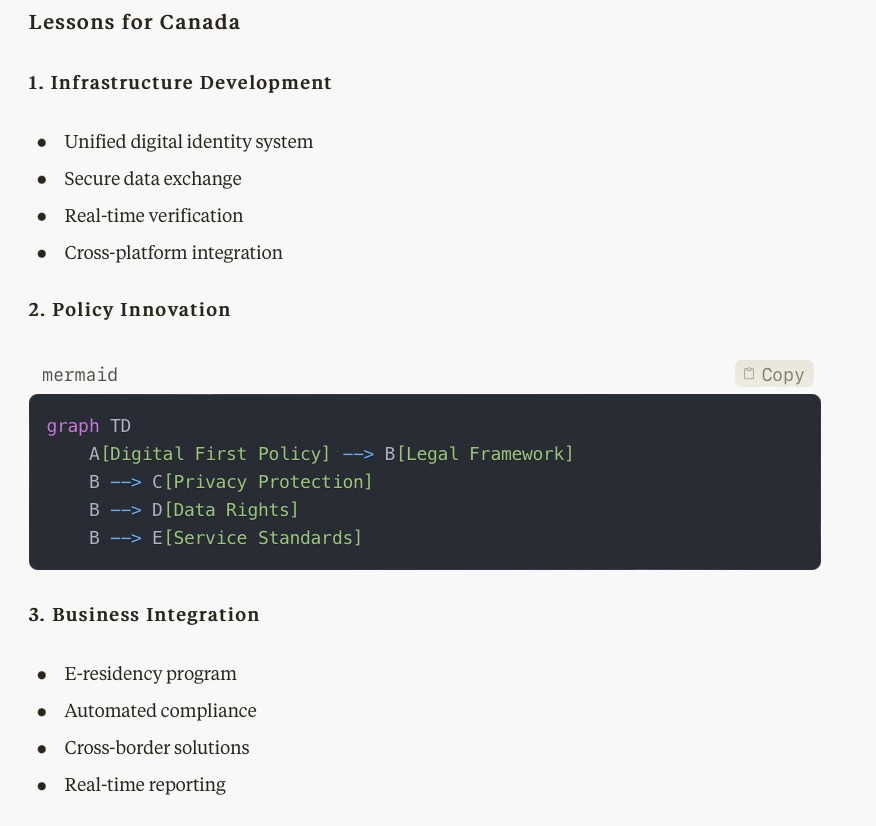Click Secure data exchange bullet text
The height and width of the screenshot is (826, 876).
[153, 179]
